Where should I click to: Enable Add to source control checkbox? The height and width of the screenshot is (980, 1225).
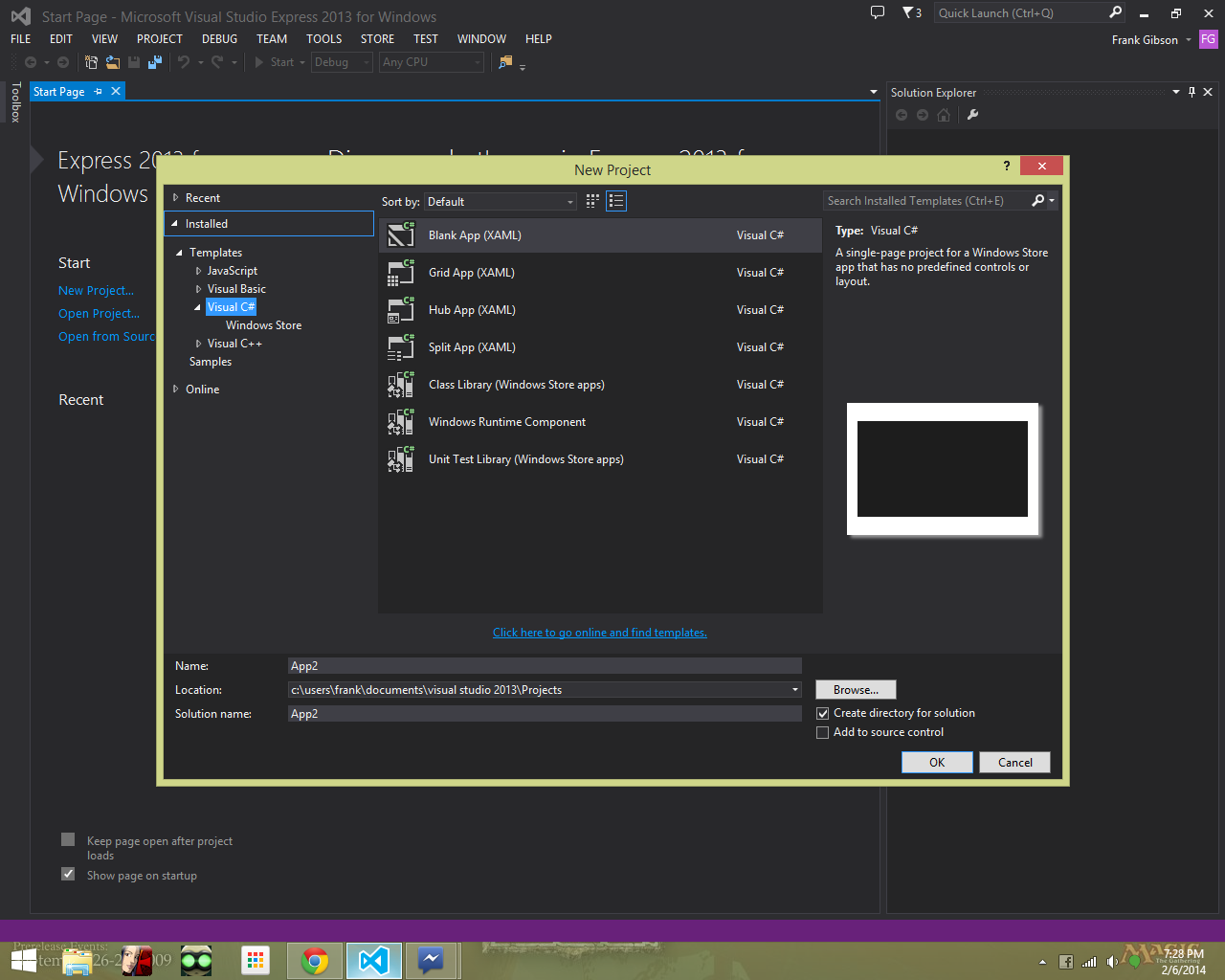click(822, 733)
